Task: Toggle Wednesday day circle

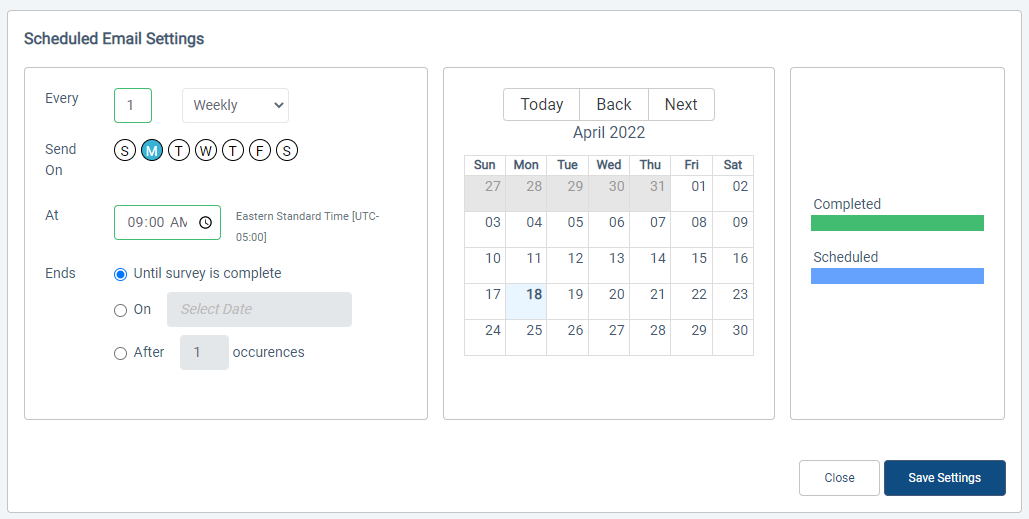Action: (206, 151)
